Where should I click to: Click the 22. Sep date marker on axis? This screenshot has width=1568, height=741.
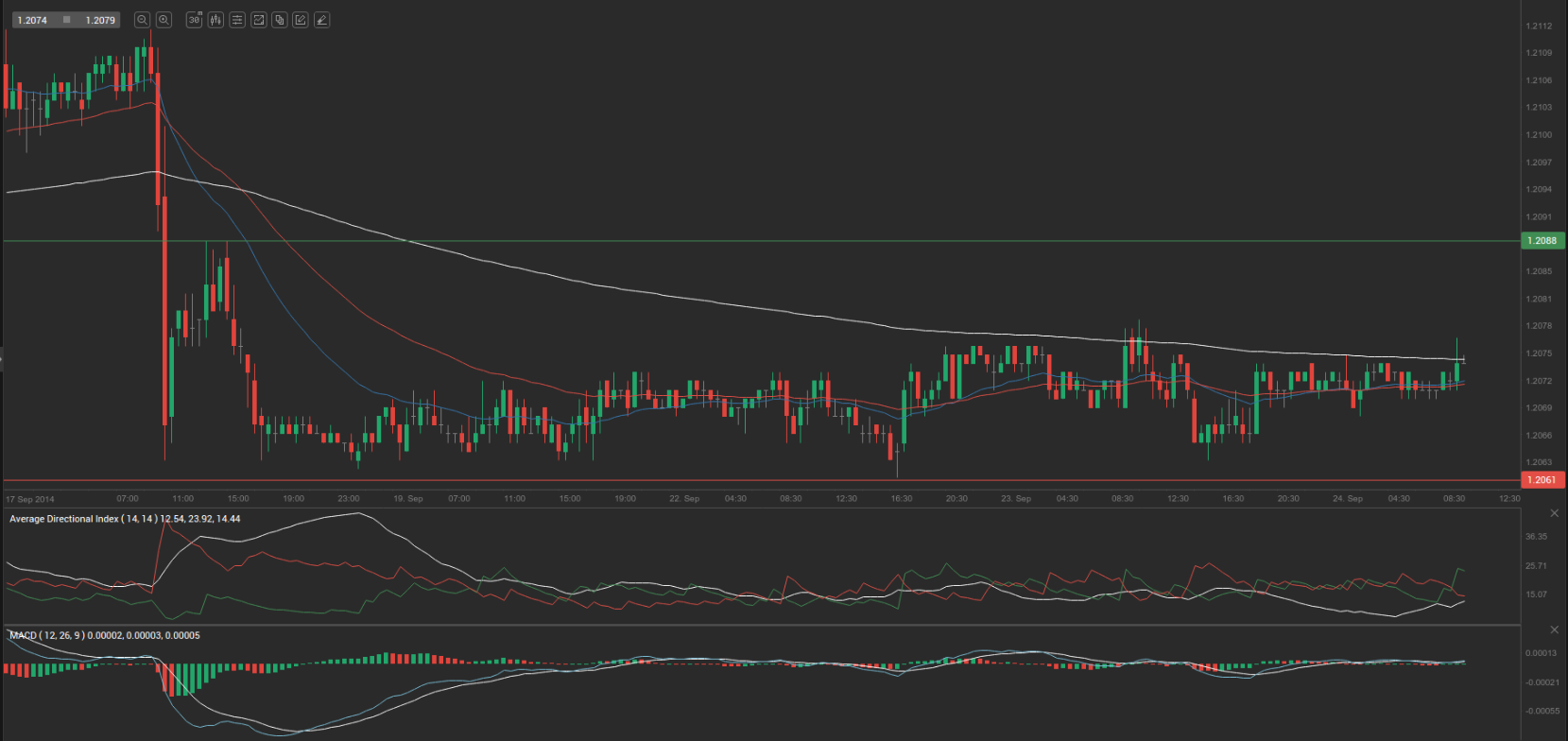684,498
